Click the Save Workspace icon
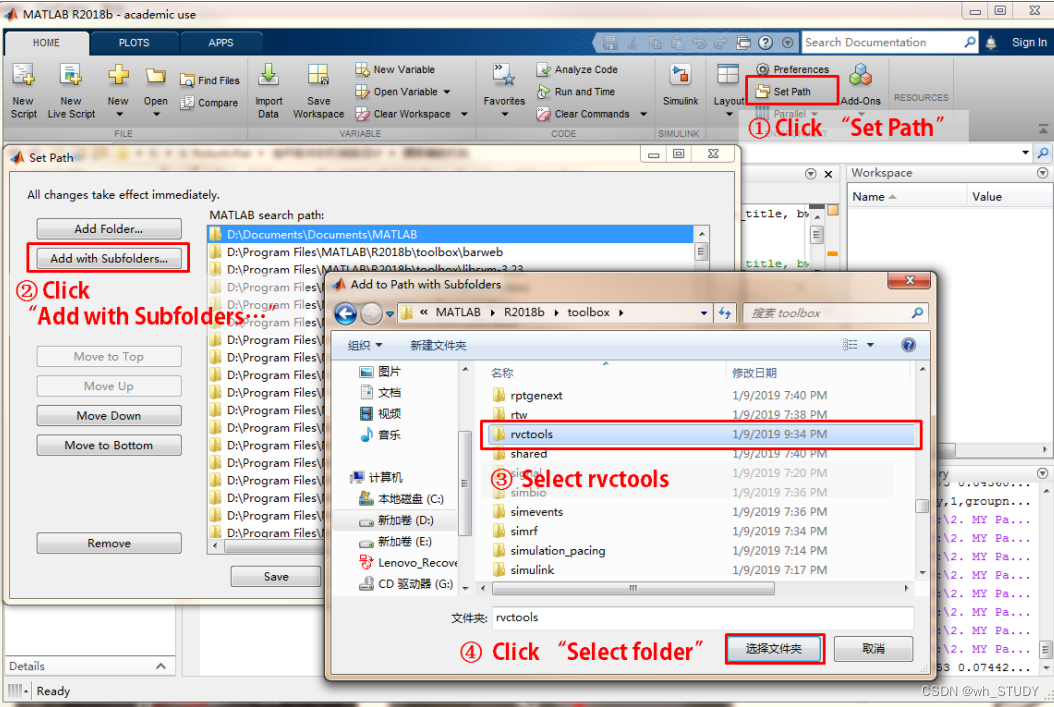The width and height of the screenshot is (1054, 707). point(318,75)
